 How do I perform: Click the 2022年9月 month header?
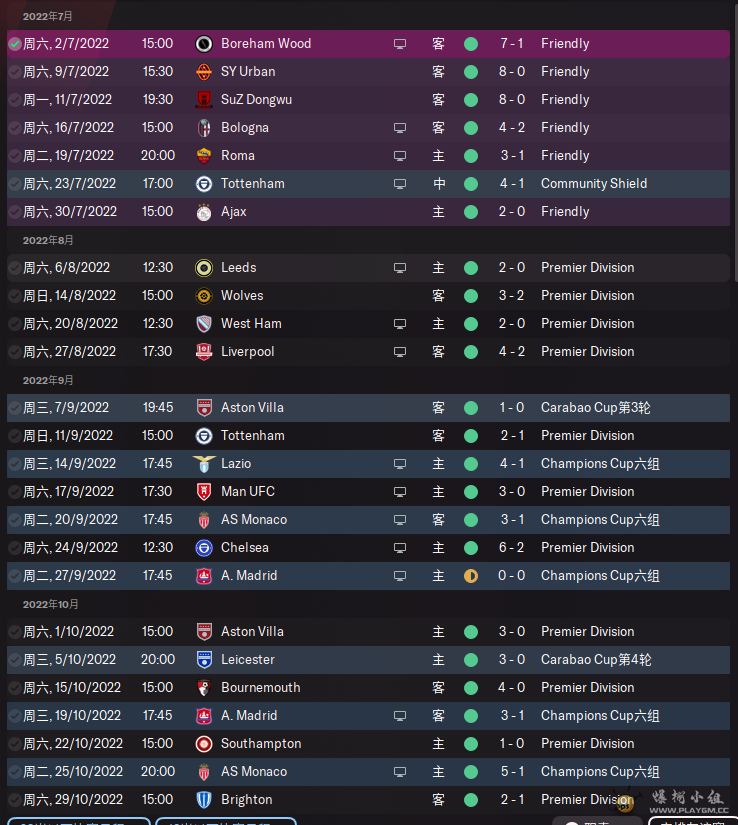click(x=48, y=380)
